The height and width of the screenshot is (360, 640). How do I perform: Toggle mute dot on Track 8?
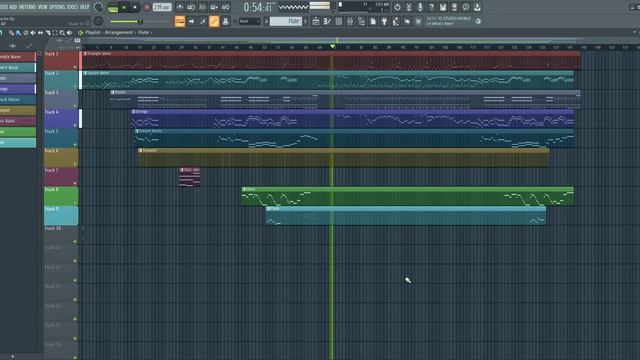(x=75, y=202)
